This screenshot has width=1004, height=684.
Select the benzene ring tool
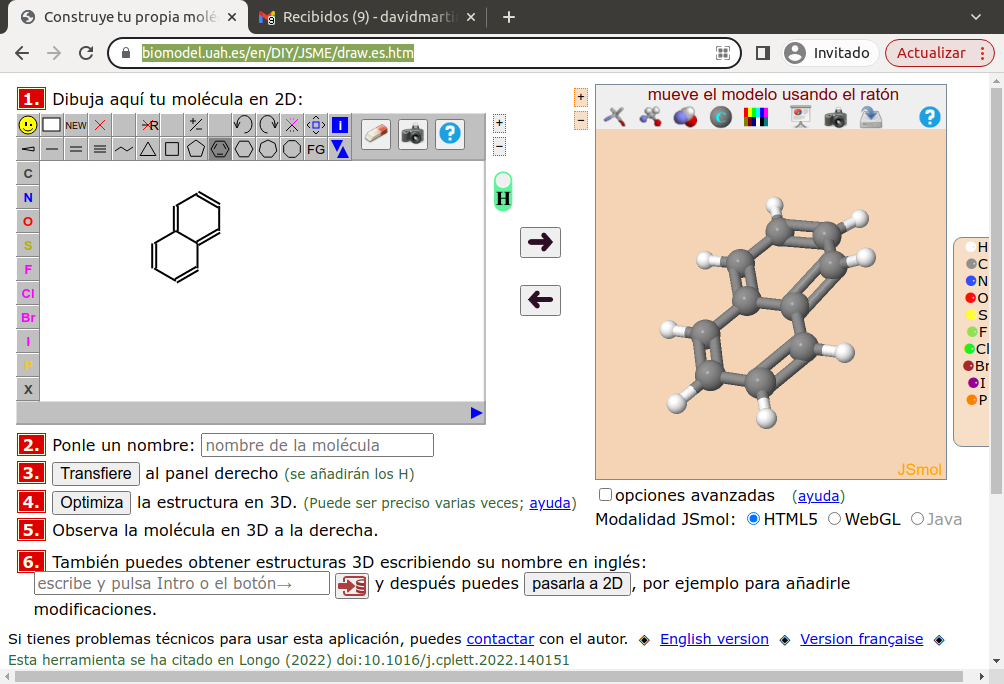coord(220,149)
